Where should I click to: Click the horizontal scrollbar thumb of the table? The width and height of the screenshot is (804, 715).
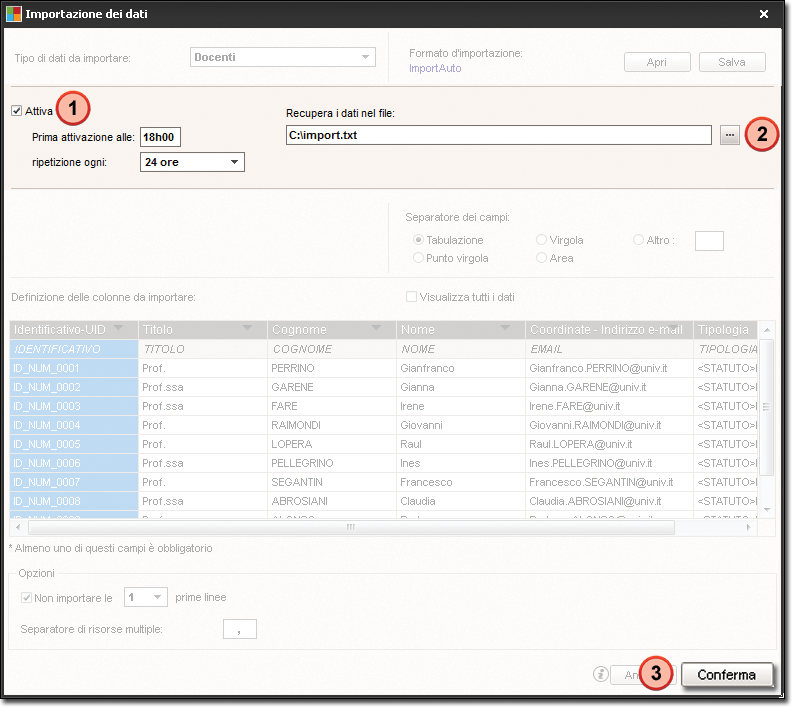(x=351, y=527)
